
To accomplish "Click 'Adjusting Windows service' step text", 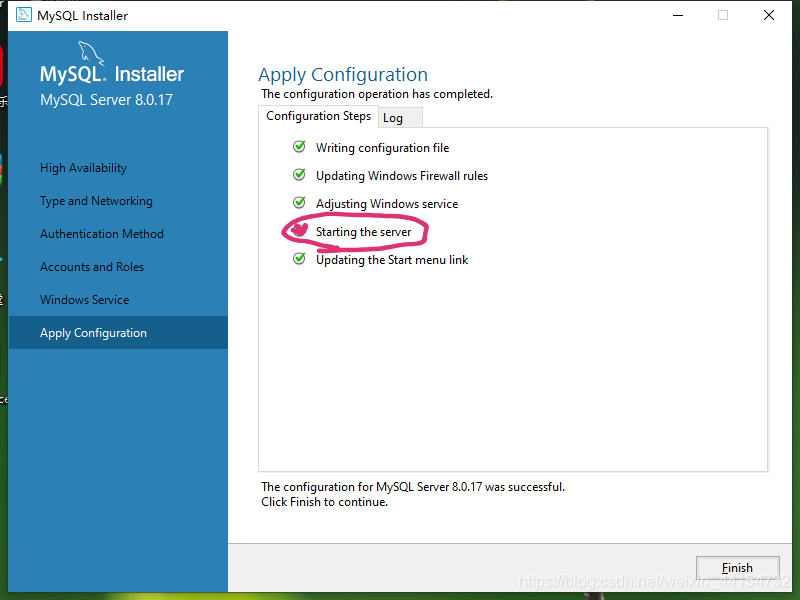I will point(387,204).
